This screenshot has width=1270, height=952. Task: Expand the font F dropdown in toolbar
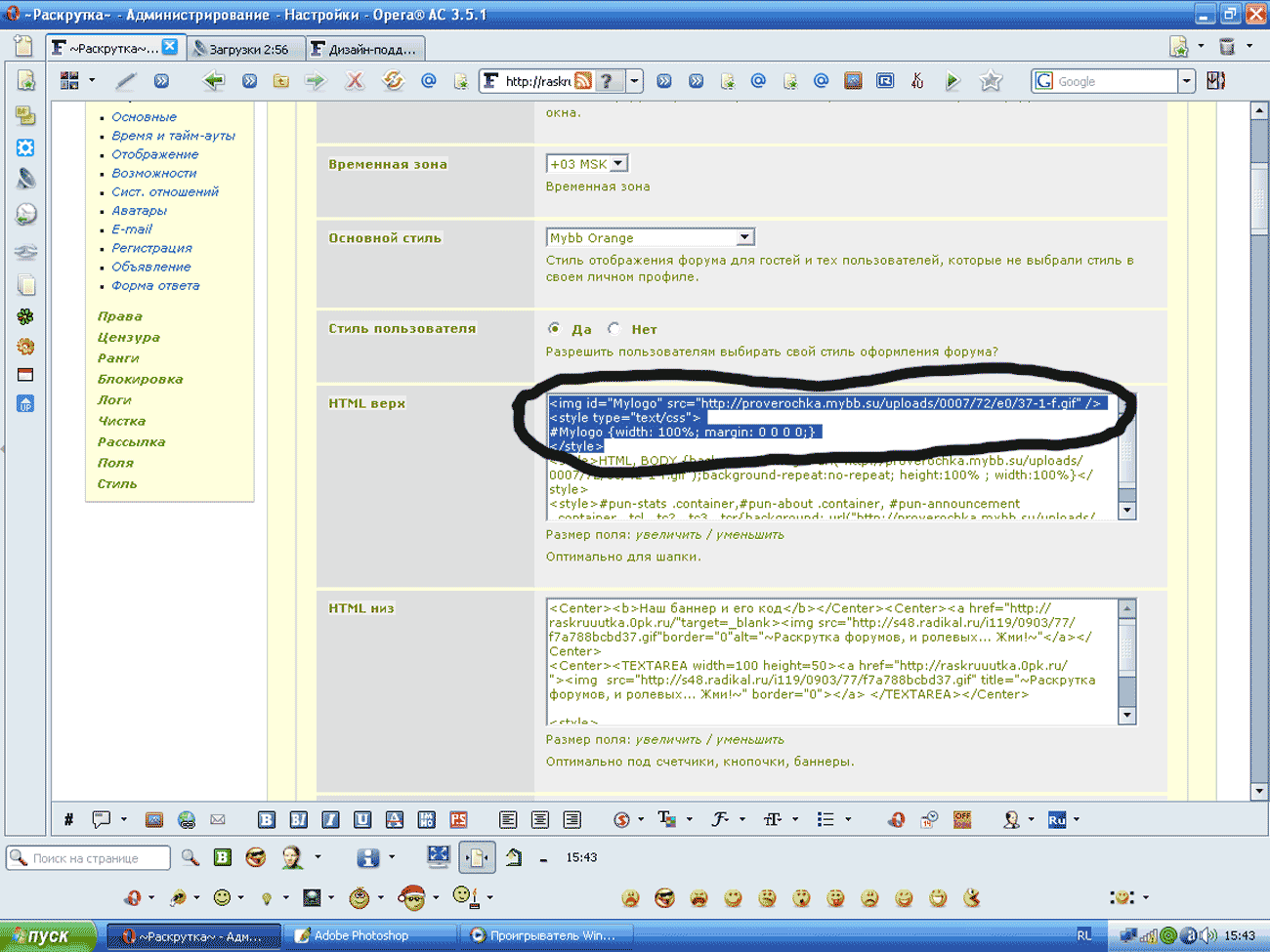coord(741,820)
